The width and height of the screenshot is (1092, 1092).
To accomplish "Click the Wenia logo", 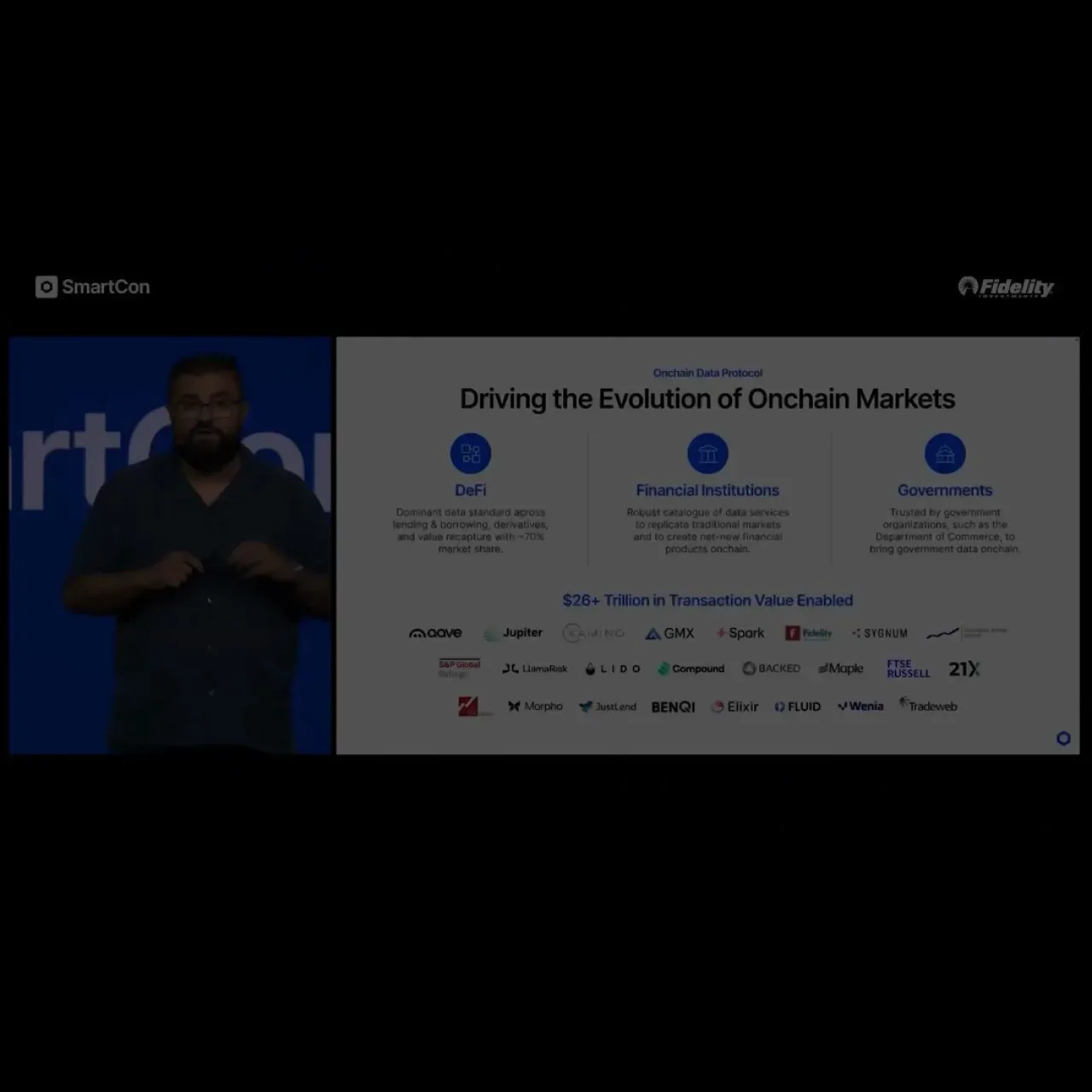I will pos(860,706).
